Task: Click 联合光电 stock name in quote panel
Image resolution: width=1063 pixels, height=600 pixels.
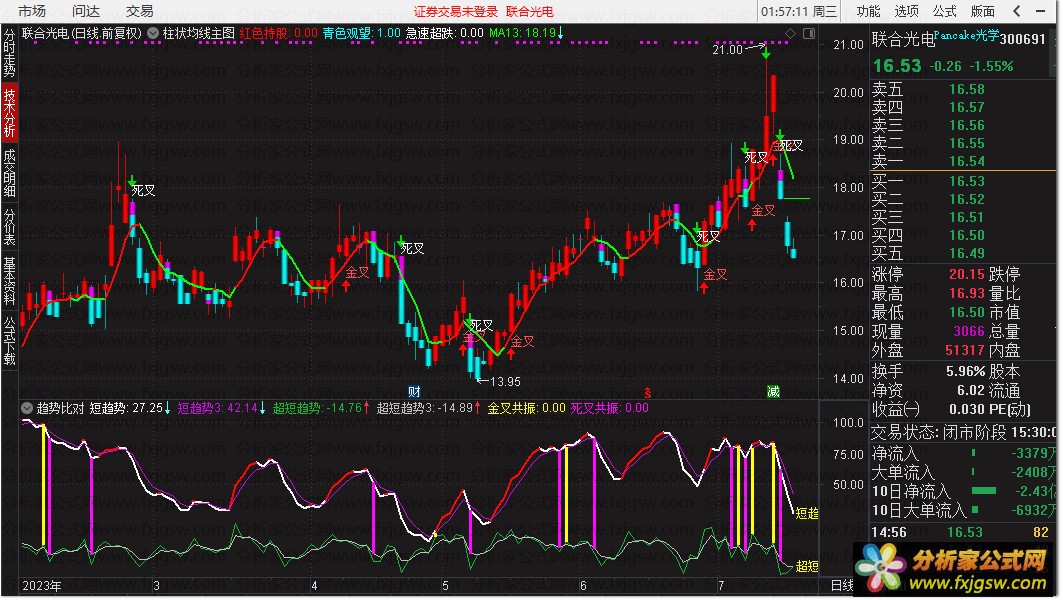Action: pos(903,39)
